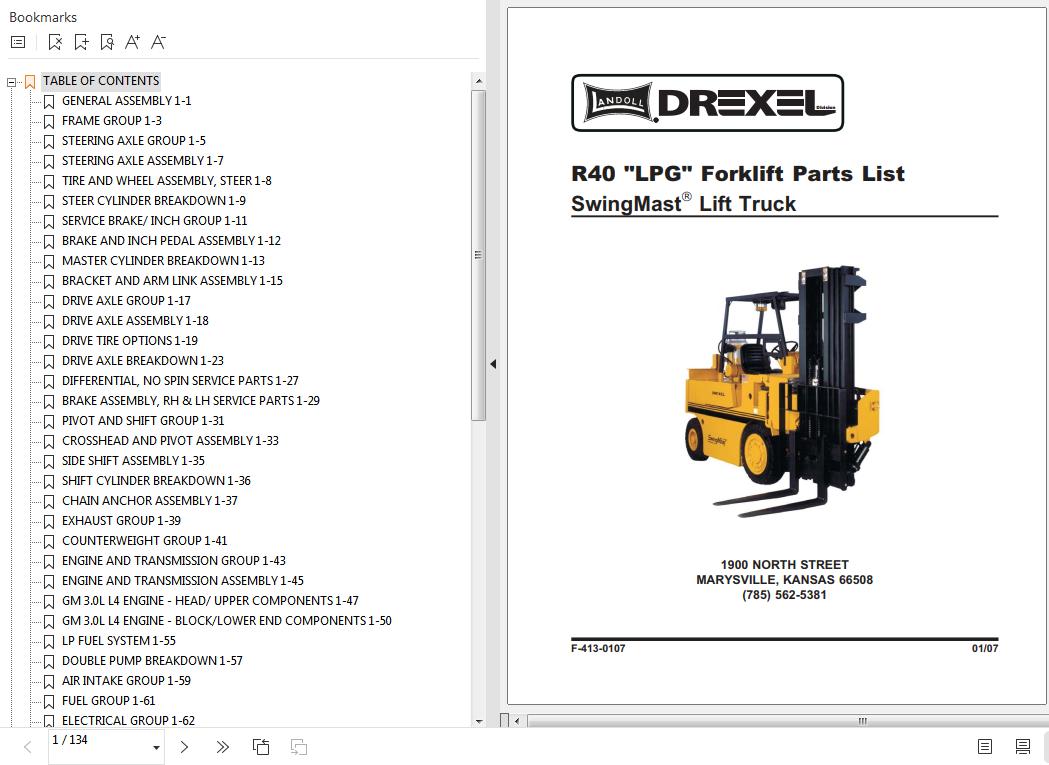Switch to continuous scrolling view icon
Image resolution: width=1049 pixels, height=765 pixels.
pyautogui.click(x=1023, y=747)
